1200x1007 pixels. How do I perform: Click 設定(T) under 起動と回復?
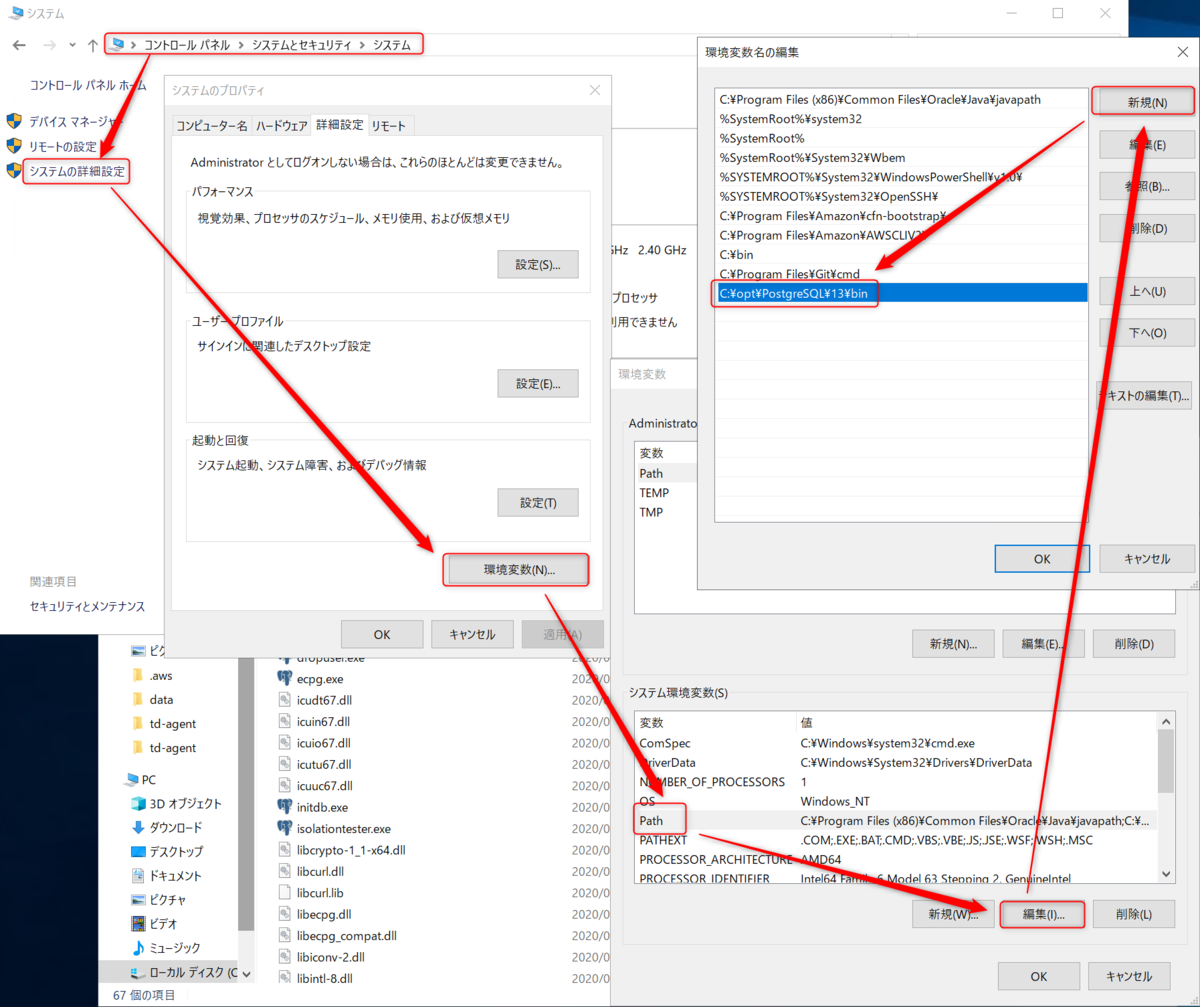point(538,503)
